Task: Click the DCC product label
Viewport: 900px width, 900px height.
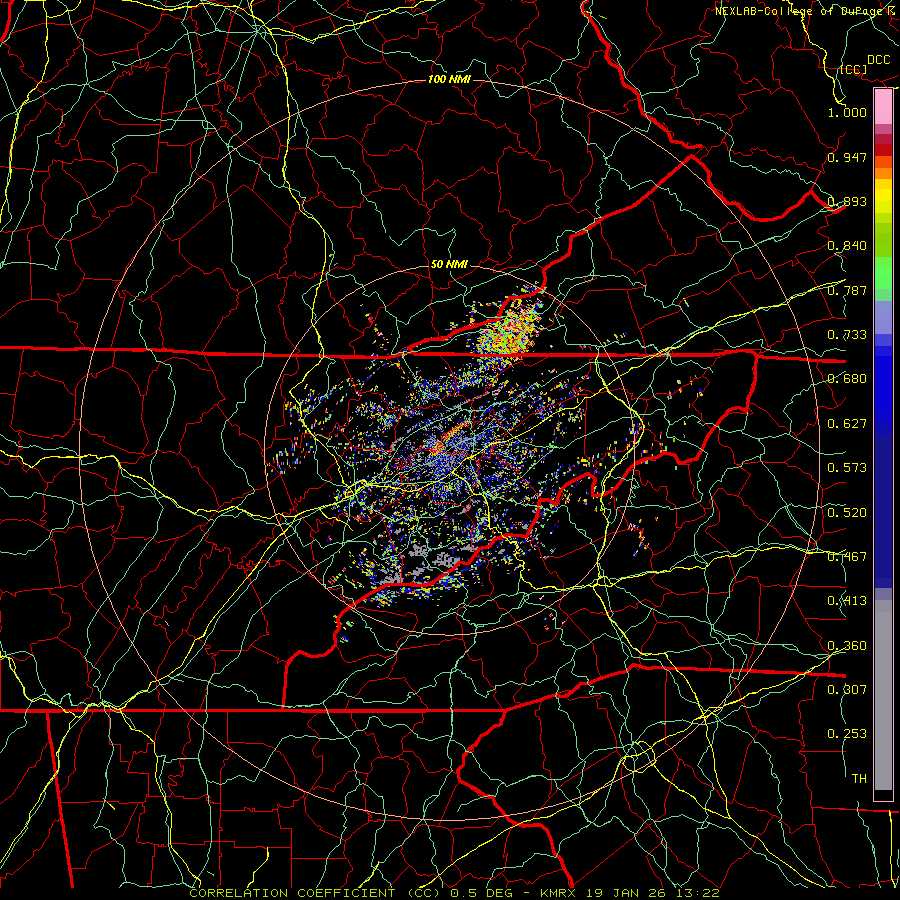Action: point(878,60)
